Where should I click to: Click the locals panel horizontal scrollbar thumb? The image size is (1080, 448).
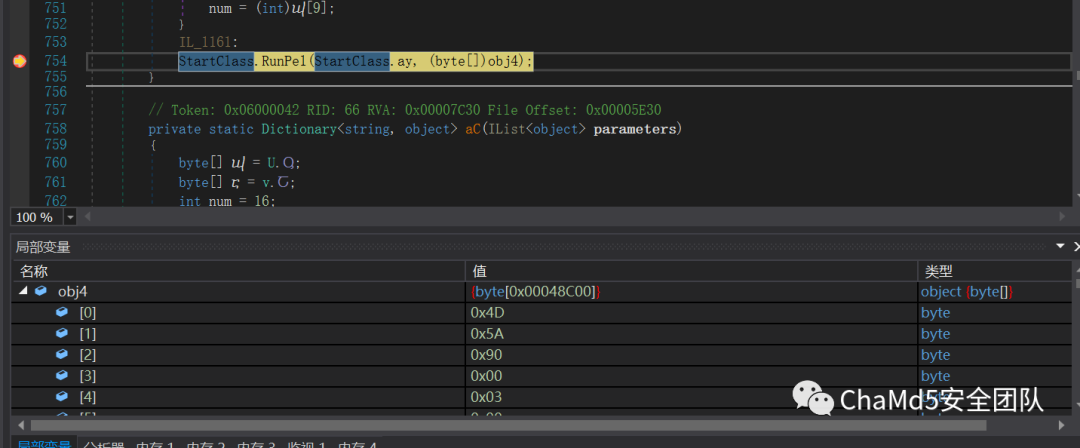(508, 425)
